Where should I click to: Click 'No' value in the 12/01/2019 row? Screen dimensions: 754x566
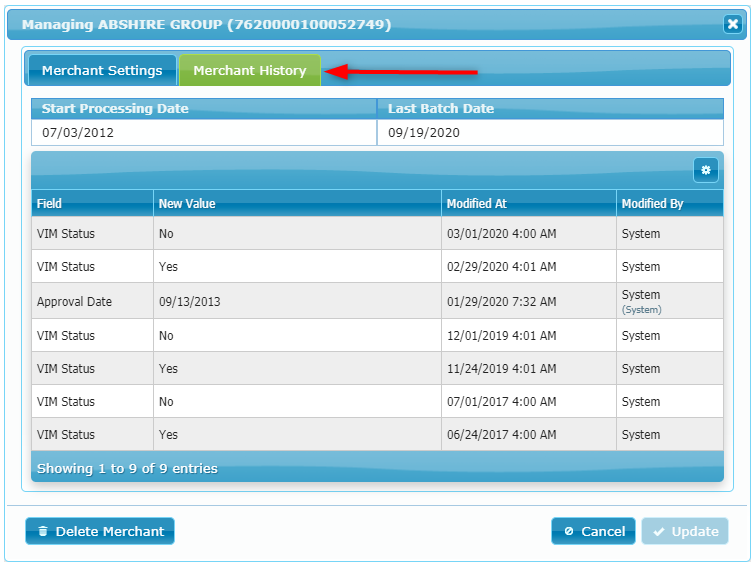pos(166,336)
